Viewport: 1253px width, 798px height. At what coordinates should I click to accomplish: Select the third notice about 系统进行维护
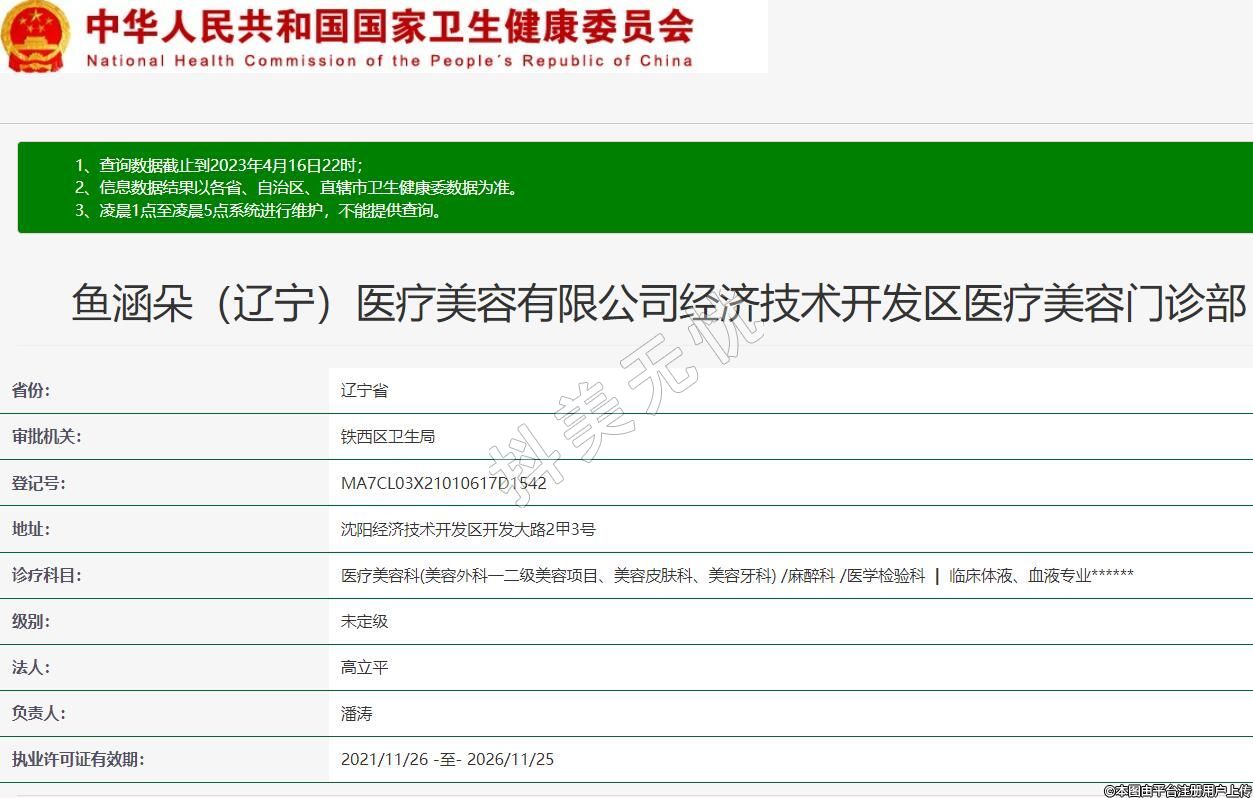(x=258, y=210)
